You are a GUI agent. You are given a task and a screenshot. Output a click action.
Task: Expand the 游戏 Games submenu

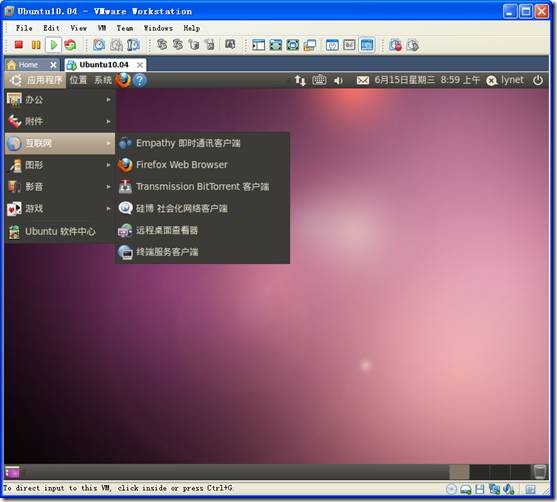tap(60, 209)
